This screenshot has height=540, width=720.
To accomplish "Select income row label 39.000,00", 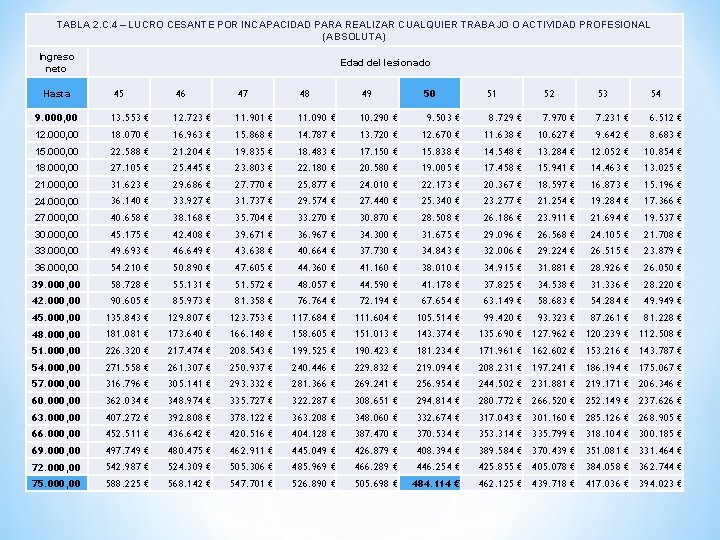I will click(x=56, y=285).
